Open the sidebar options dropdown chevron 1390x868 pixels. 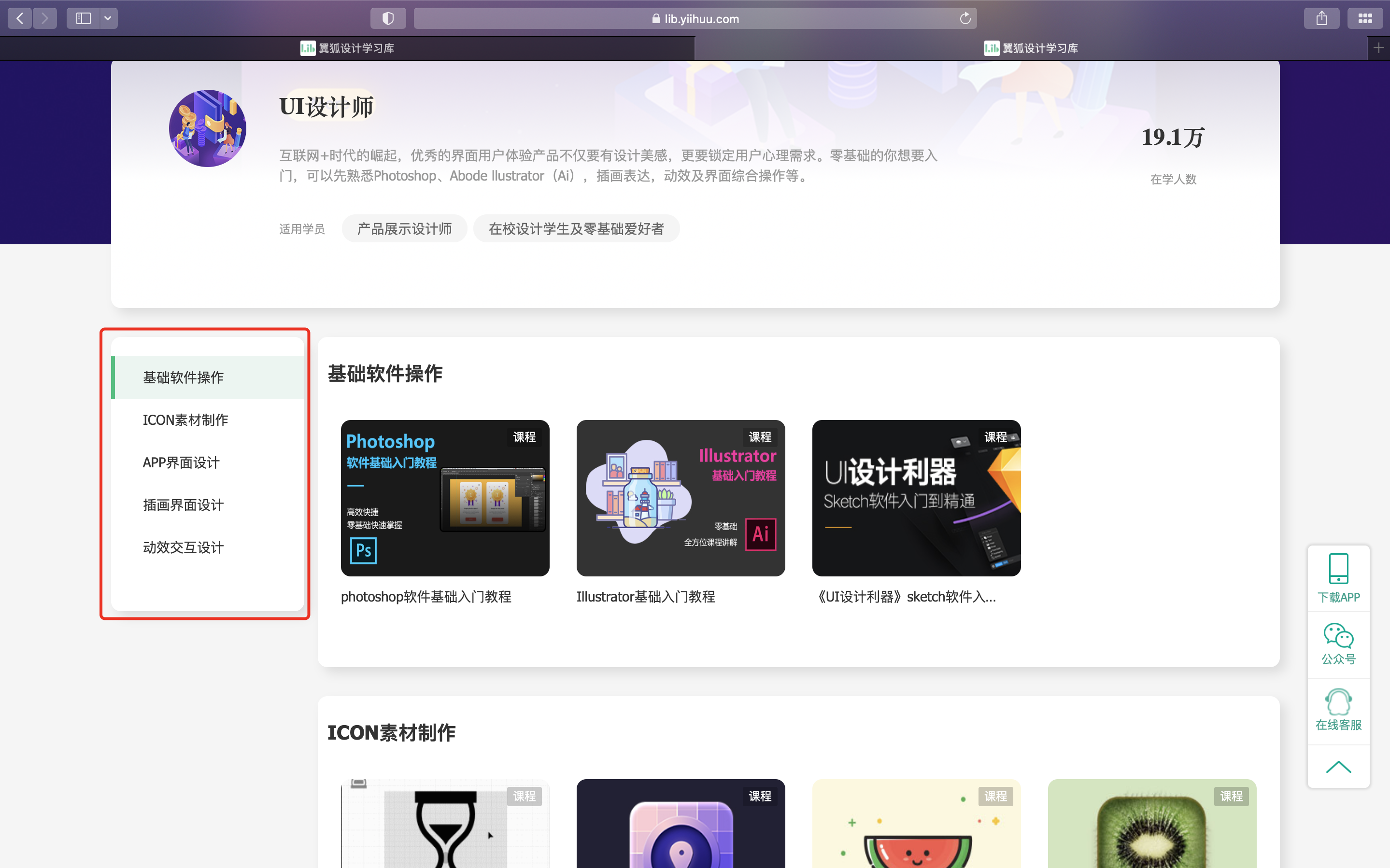pos(108,18)
